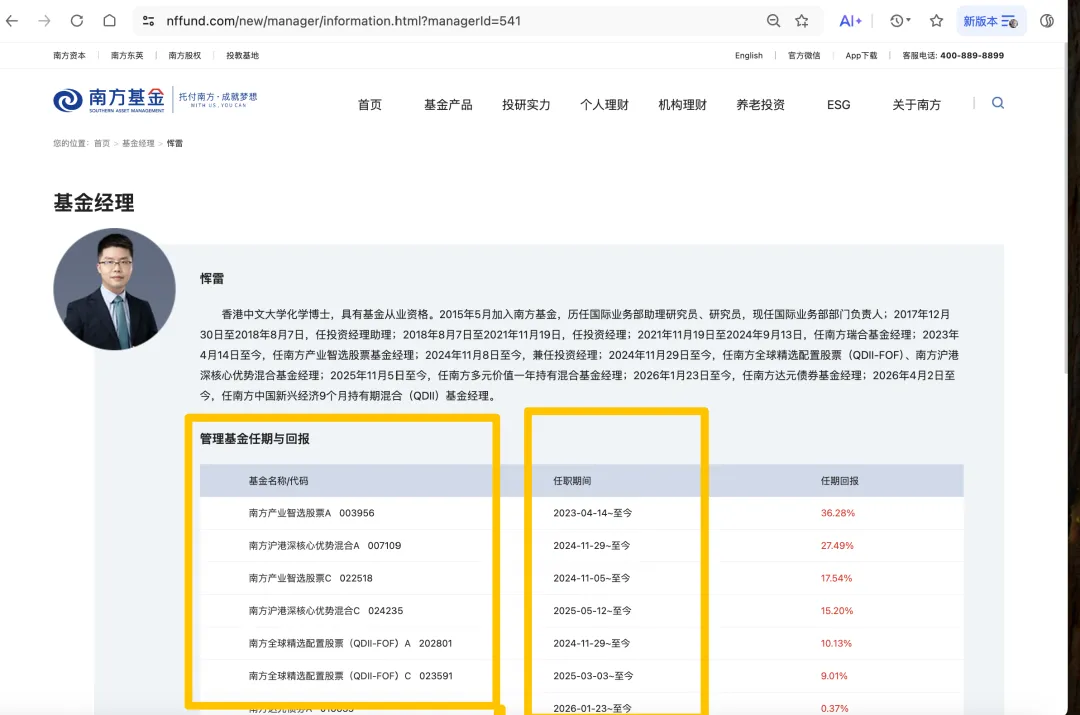Open 个人理财 navigation menu
This screenshot has height=715, width=1080.
tap(604, 105)
